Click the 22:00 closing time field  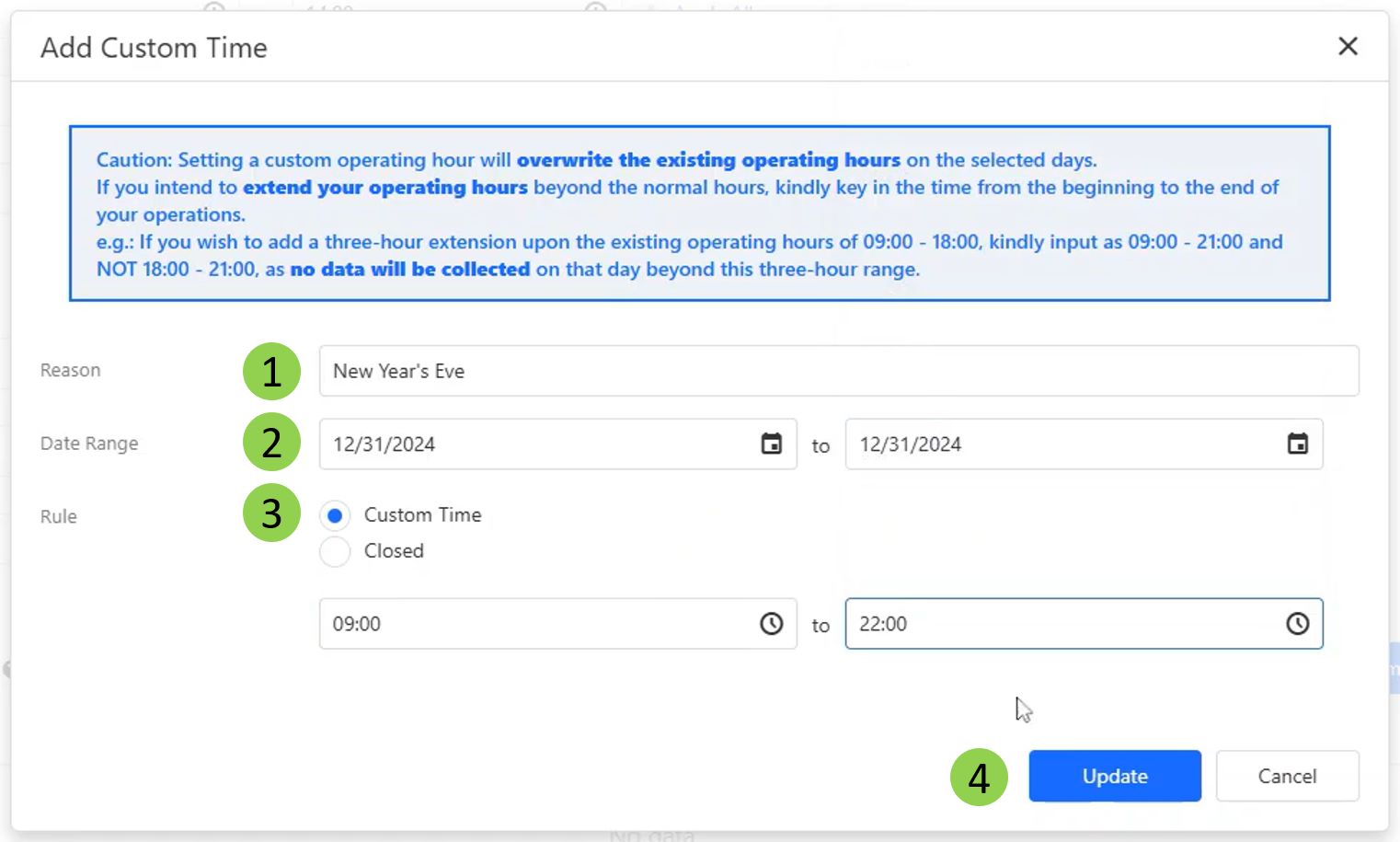coord(1058,624)
